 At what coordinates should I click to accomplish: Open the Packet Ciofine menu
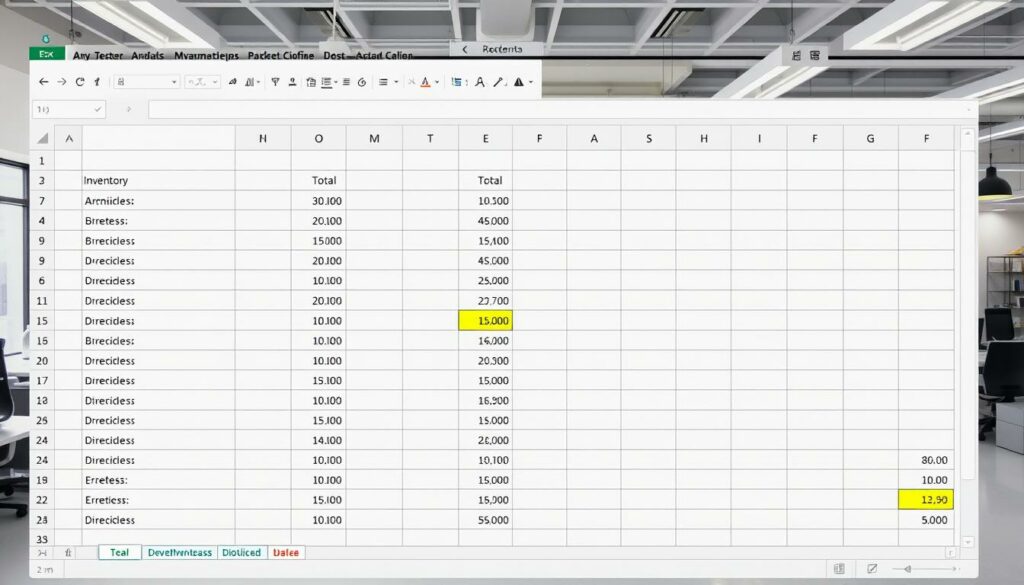(281, 55)
